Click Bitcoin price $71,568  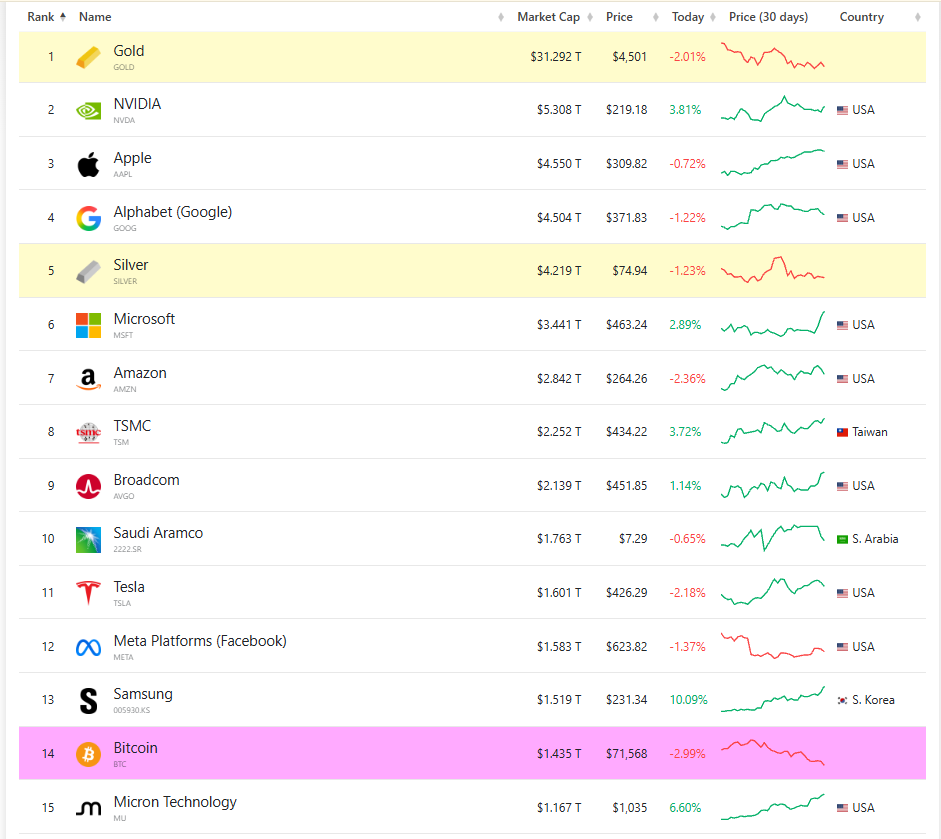(627, 754)
